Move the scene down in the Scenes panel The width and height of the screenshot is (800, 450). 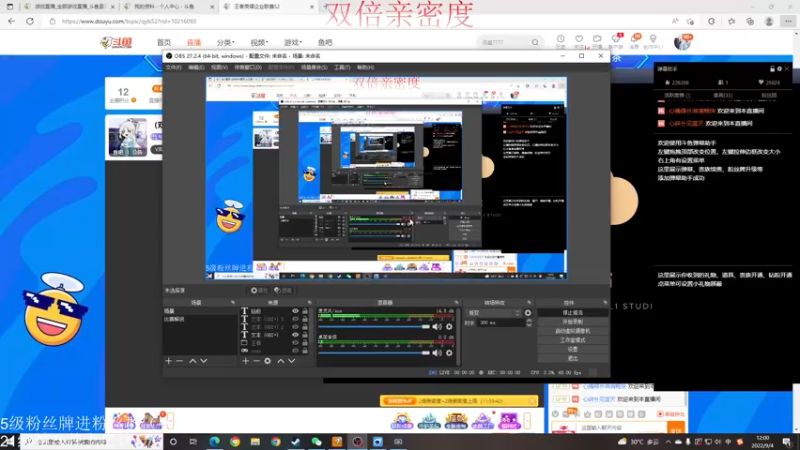[204, 361]
